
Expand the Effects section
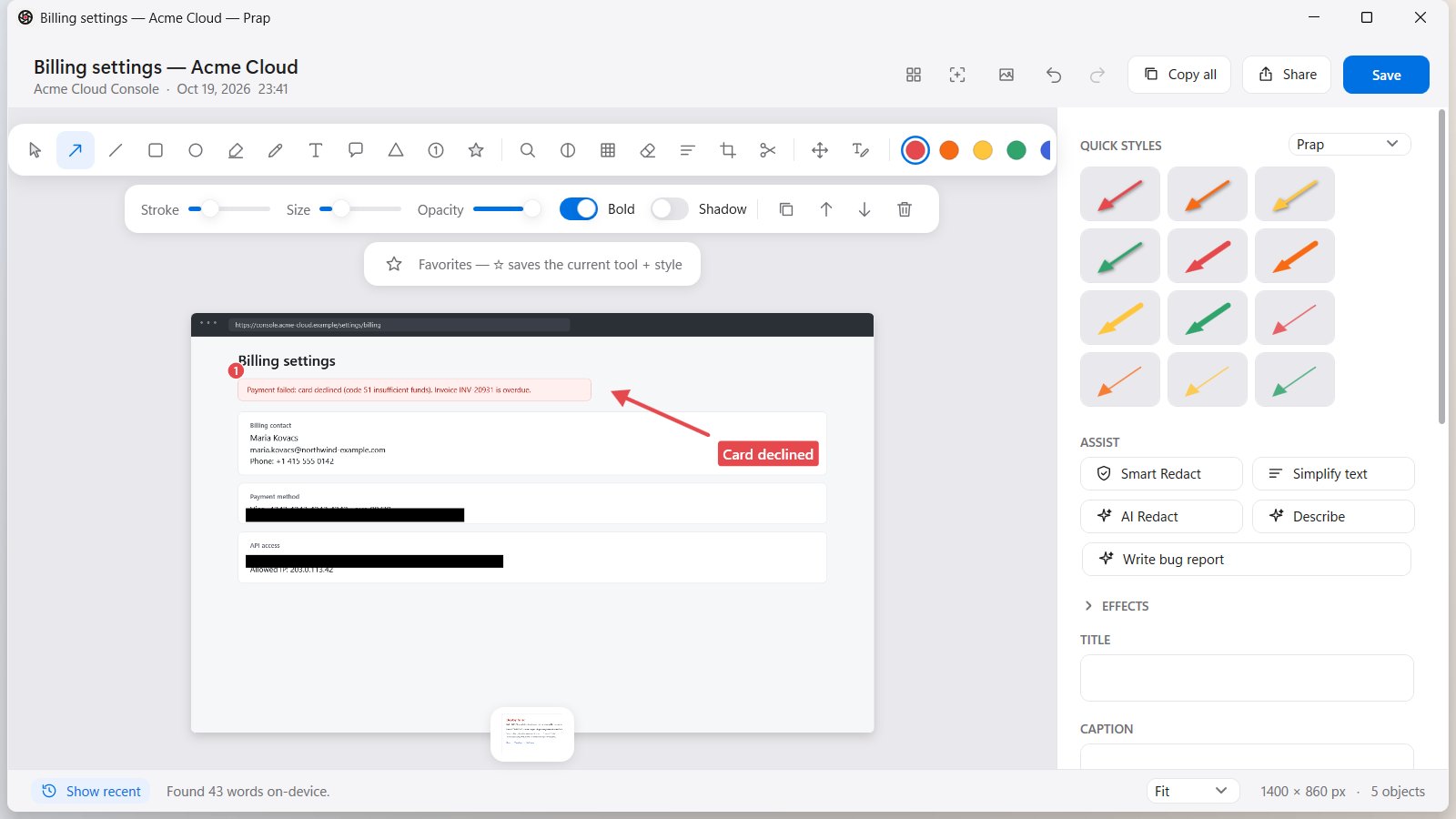[1117, 606]
